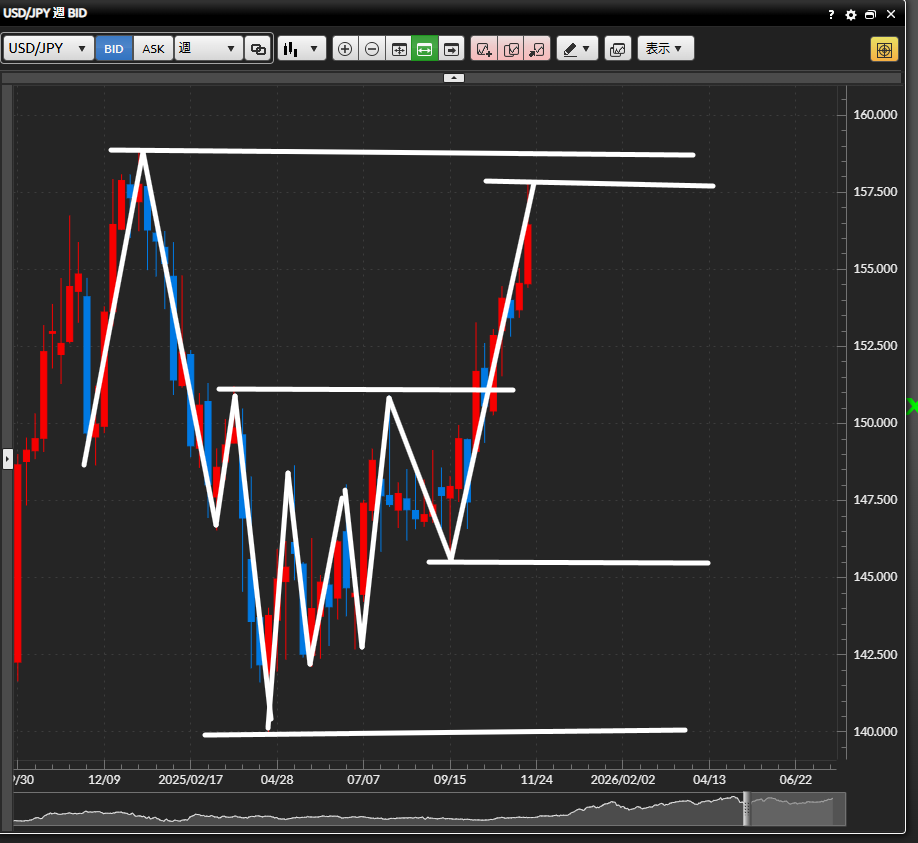Open the drawing pen tool menu

577,49
